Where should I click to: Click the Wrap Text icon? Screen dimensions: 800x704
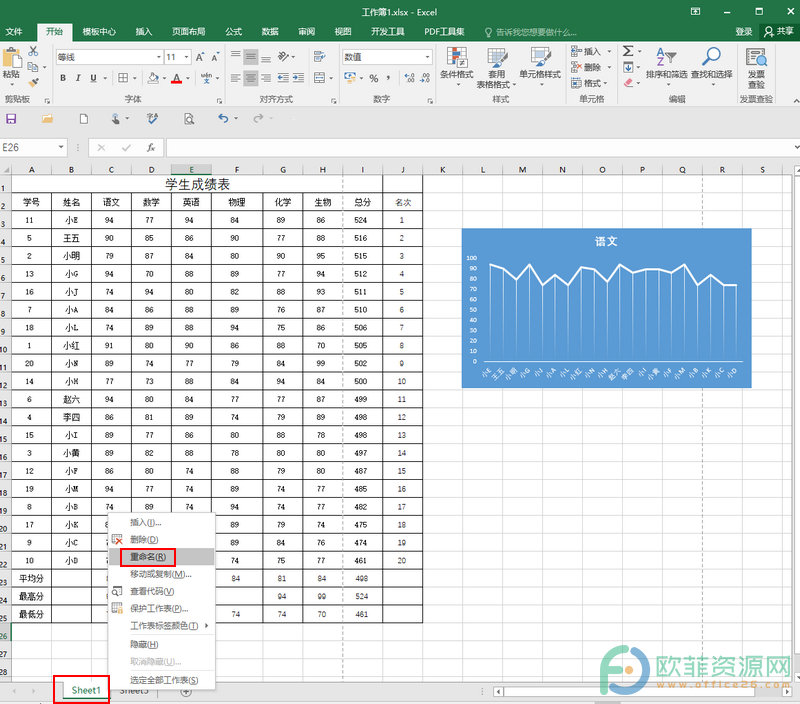(x=319, y=57)
